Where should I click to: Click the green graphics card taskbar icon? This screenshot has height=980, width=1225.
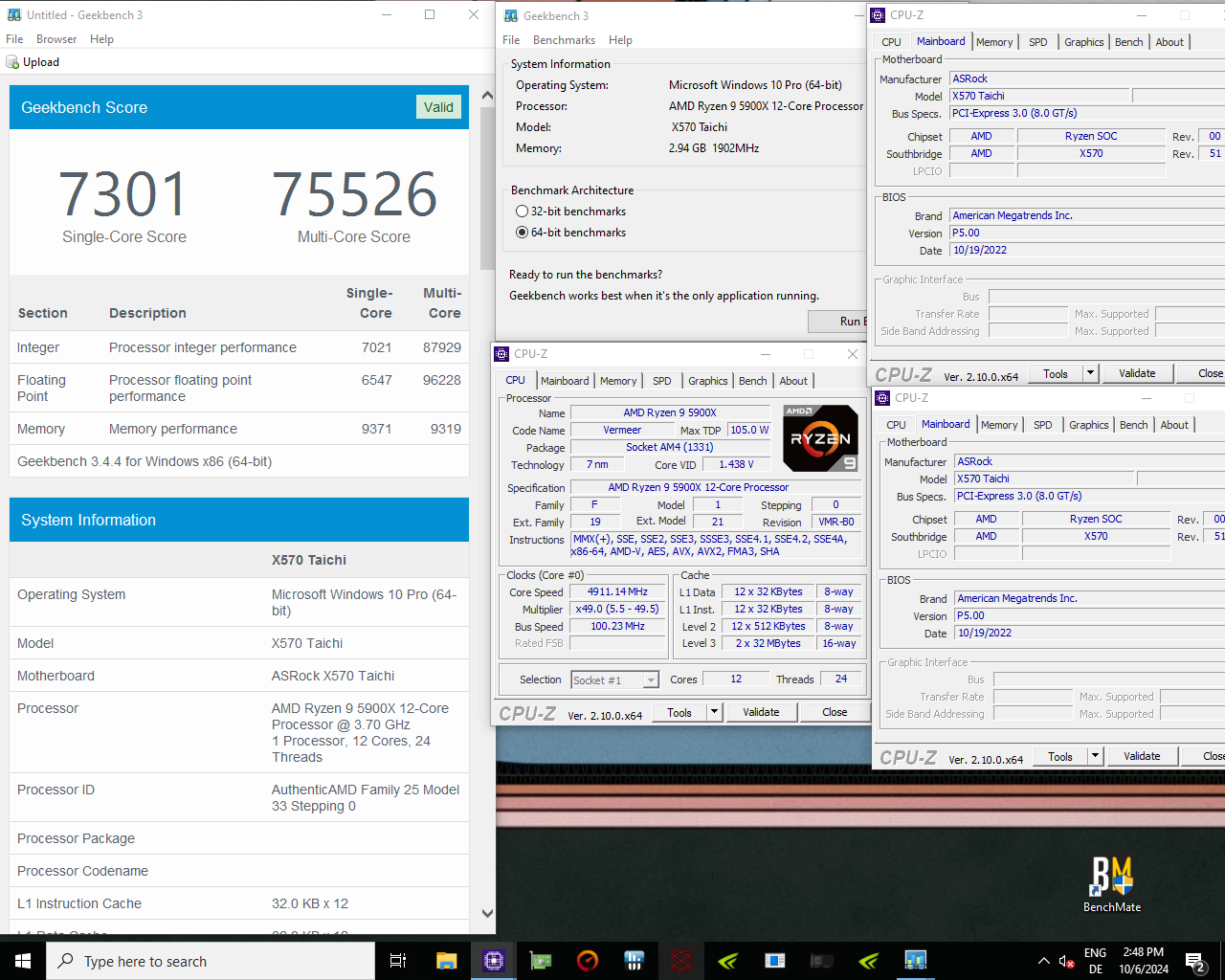coord(541,961)
